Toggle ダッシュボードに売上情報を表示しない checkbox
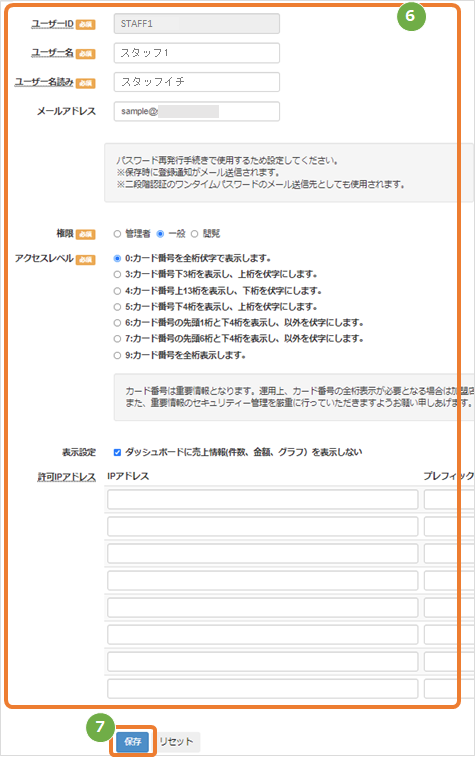The image size is (475, 757). coord(117,452)
